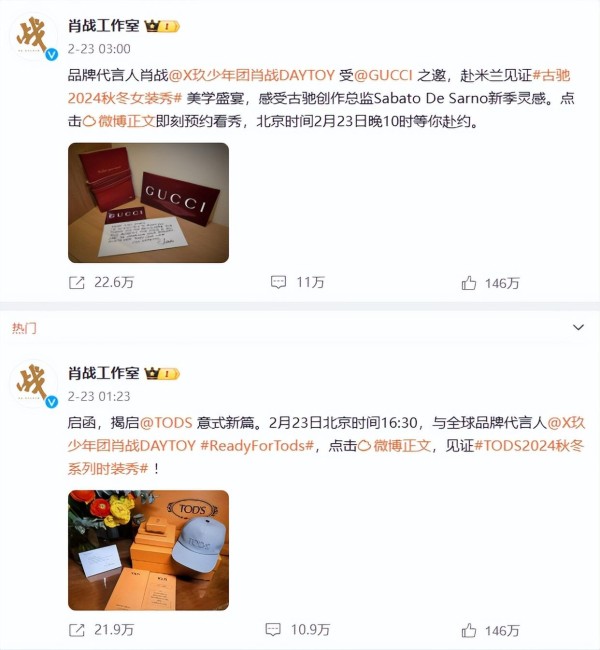Screen dimensions: 600x650
Task: Expand the 热门 sorting chevron
Action: point(578,327)
